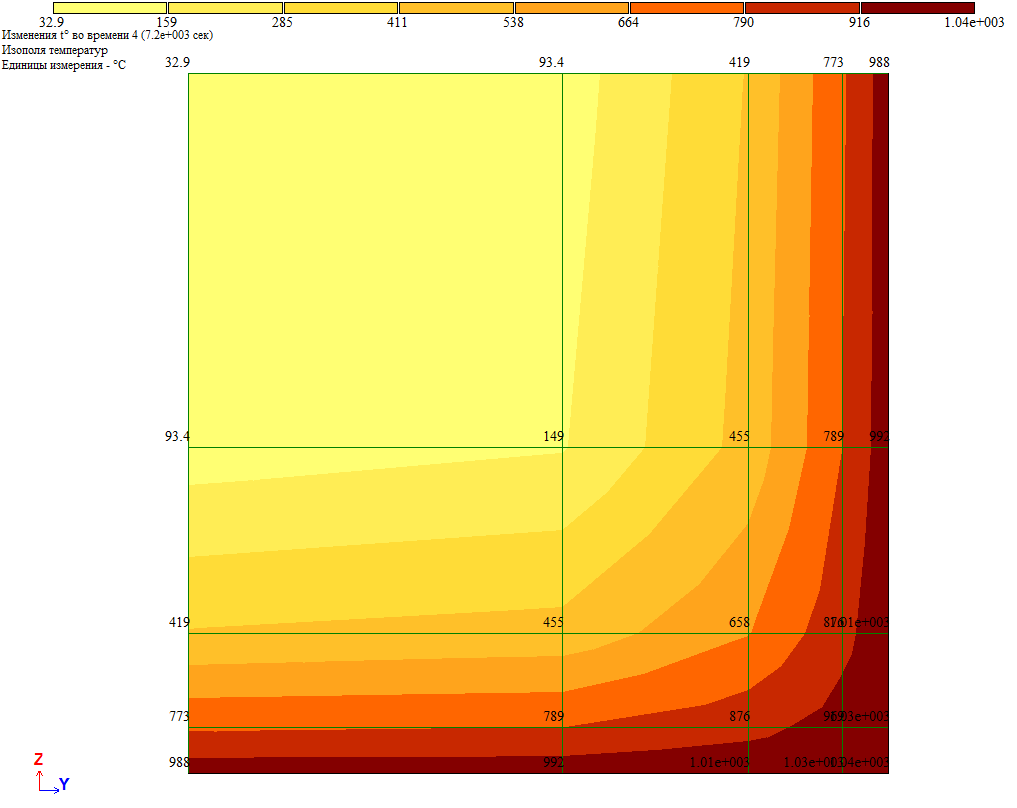The width and height of the screenshot is (1017, 808).
Task: Choose the legend swatch between 538 and 664
Action: (x=572, y=8)
